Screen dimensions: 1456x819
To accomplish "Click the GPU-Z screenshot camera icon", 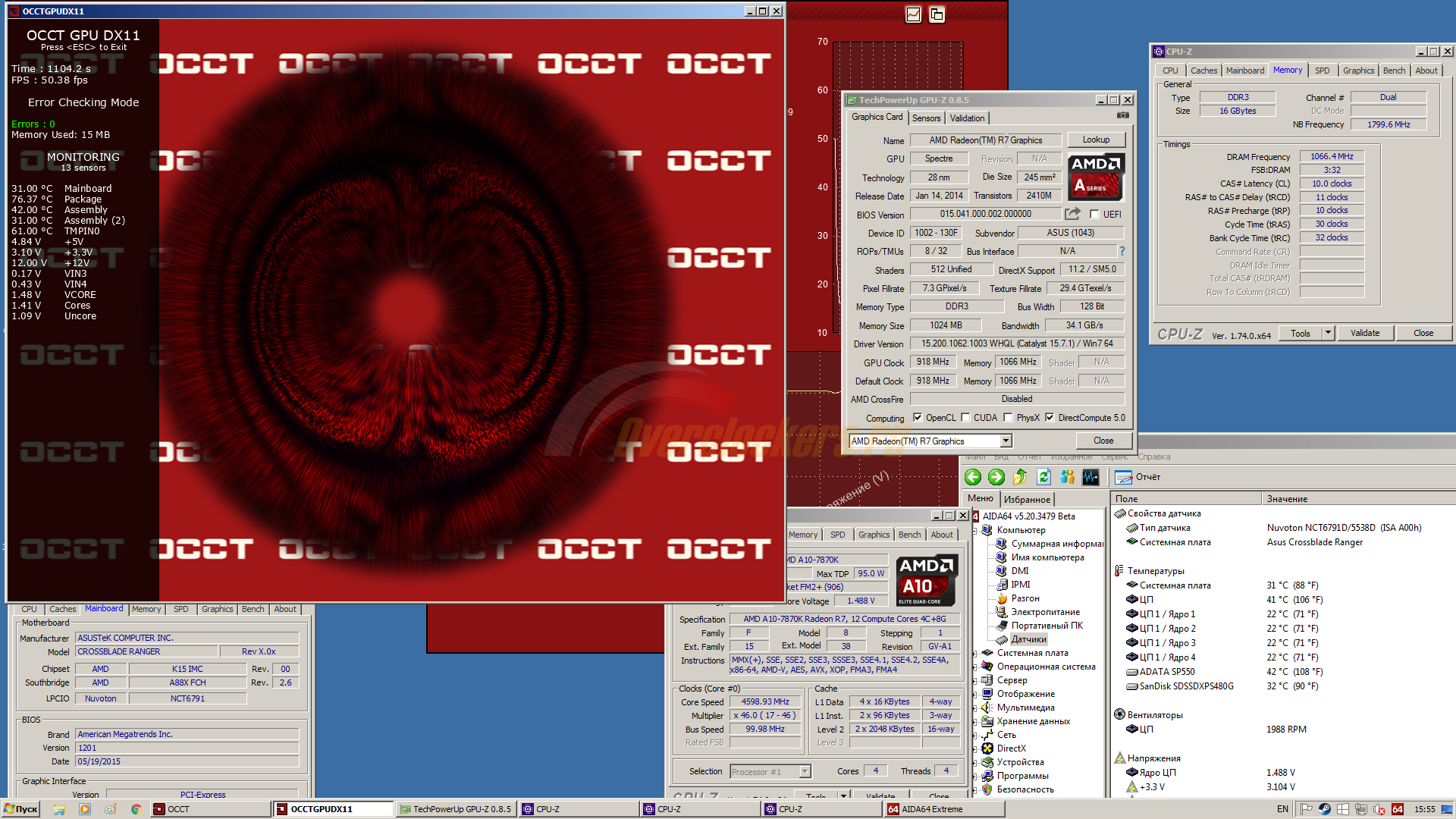I will [1123, 116].
